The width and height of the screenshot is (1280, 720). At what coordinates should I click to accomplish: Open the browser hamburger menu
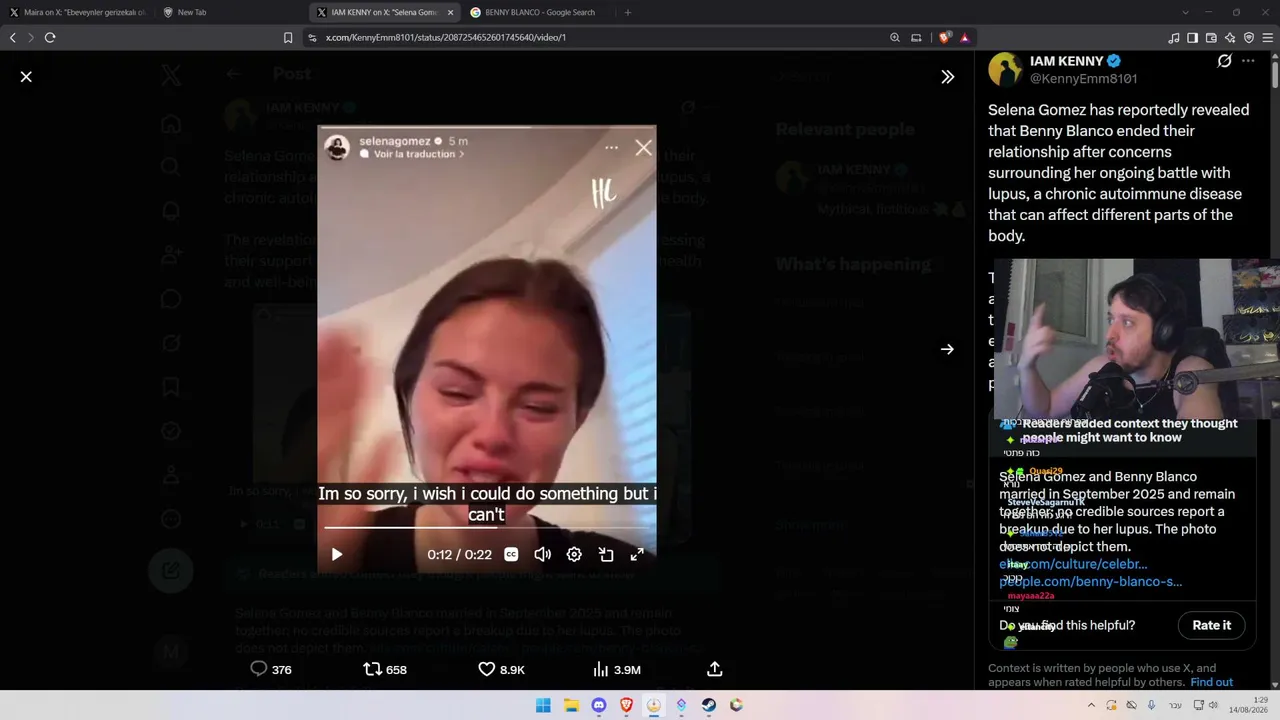tap(1268, 37)
